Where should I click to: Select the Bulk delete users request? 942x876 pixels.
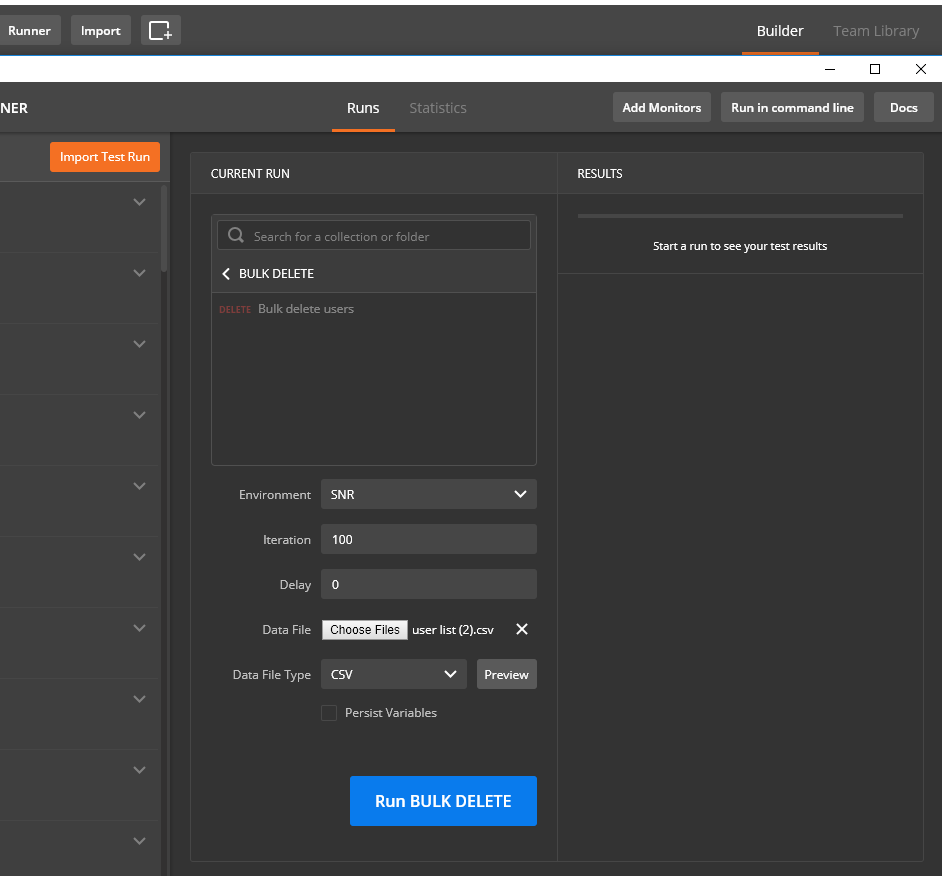pyautogui.click(x=305, y=309)
